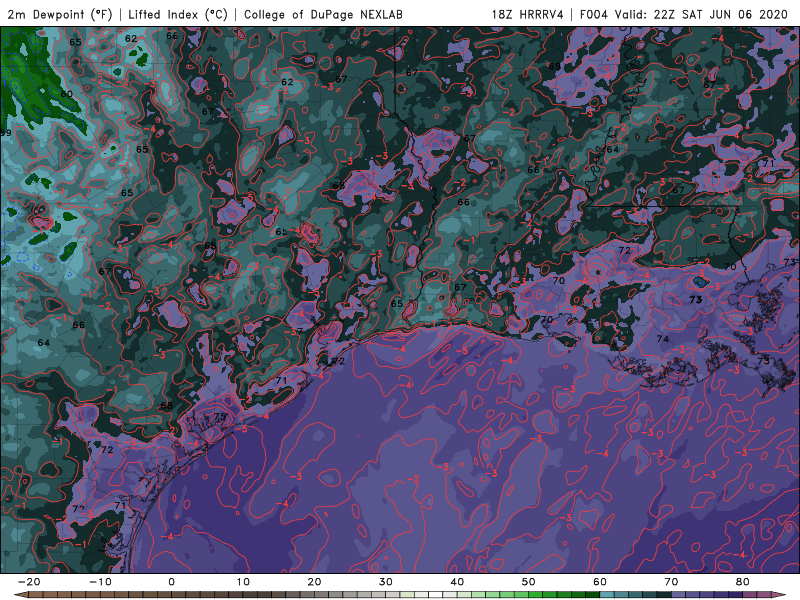Click the magenta arrow at the color bar's high end
Viewport: 800px width, 600px height.
click(x=779, y=595)
